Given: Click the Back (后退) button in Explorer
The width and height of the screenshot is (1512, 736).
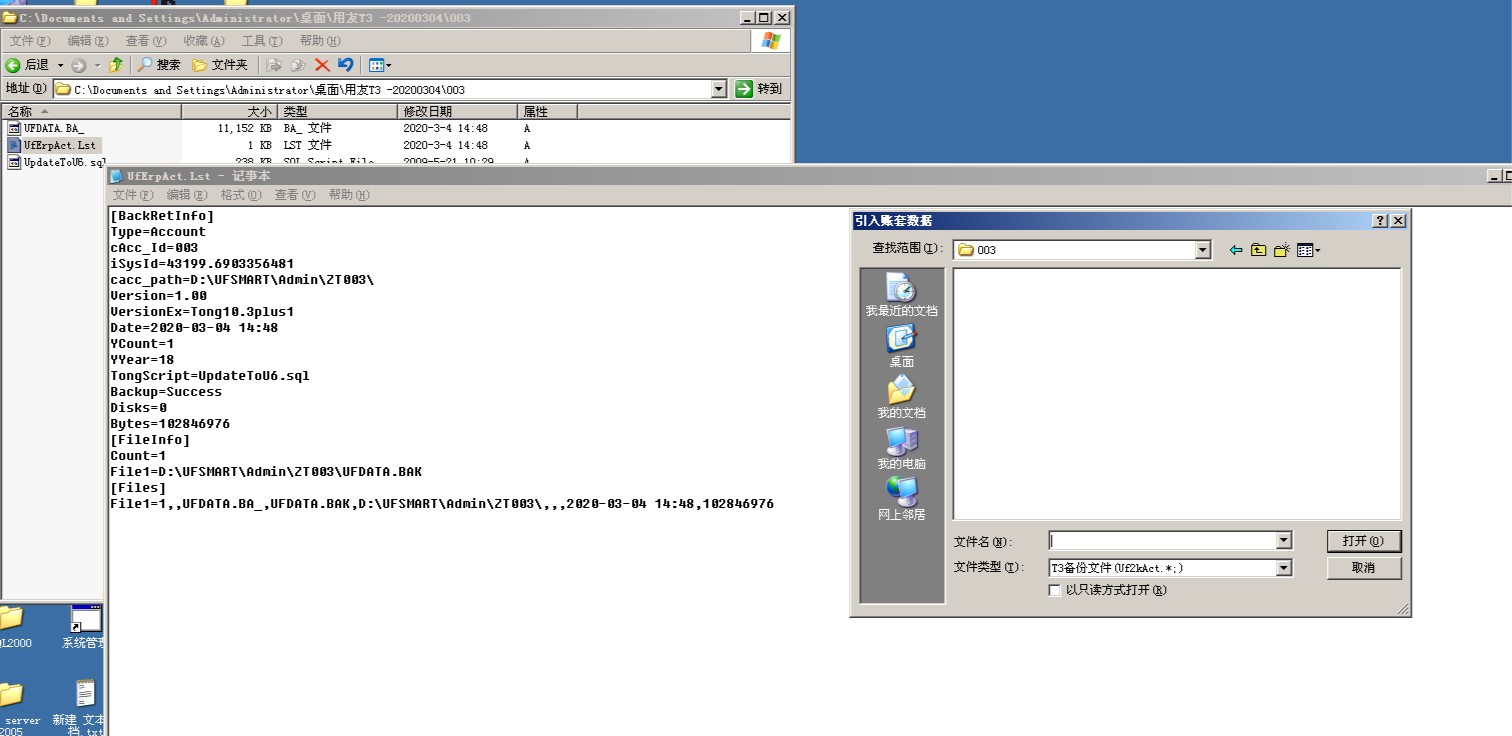Looking at the screenshot, I should tap(27, 65).
